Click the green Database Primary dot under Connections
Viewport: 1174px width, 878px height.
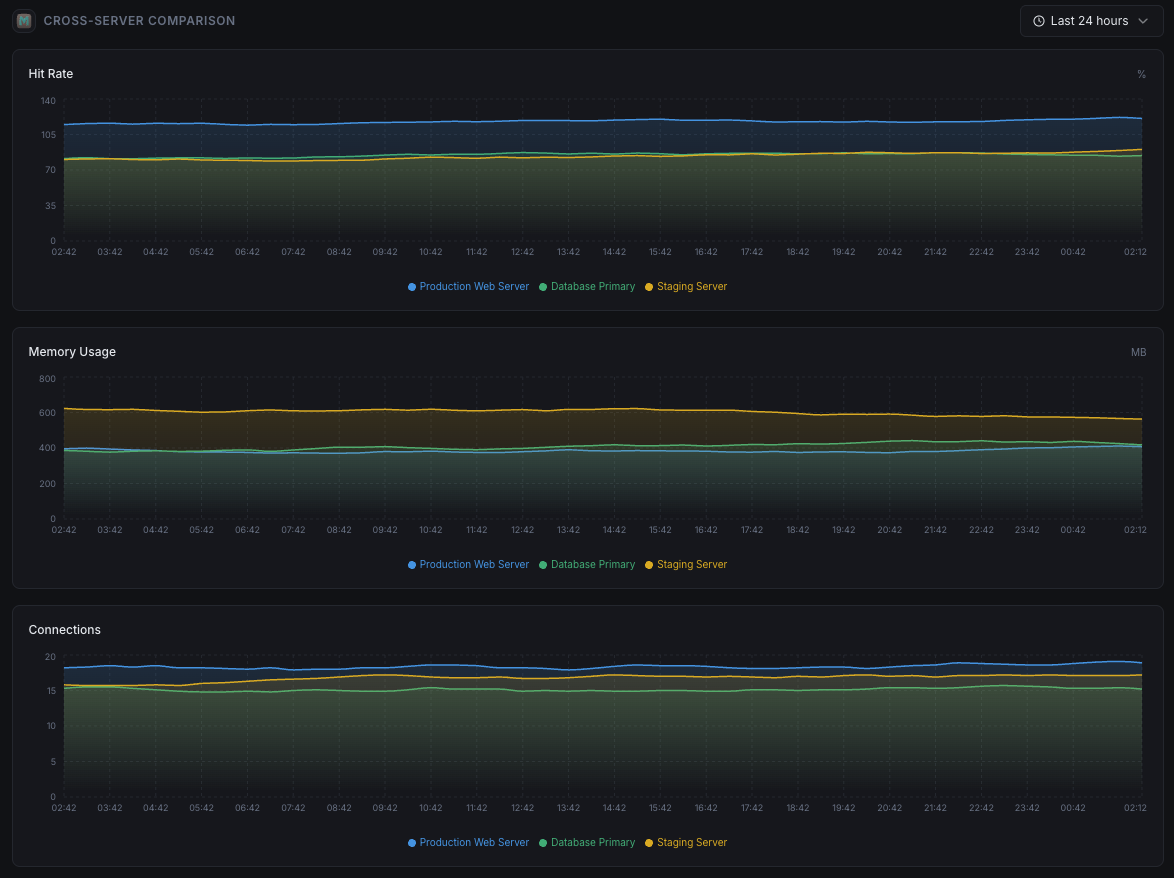(543, 842)
